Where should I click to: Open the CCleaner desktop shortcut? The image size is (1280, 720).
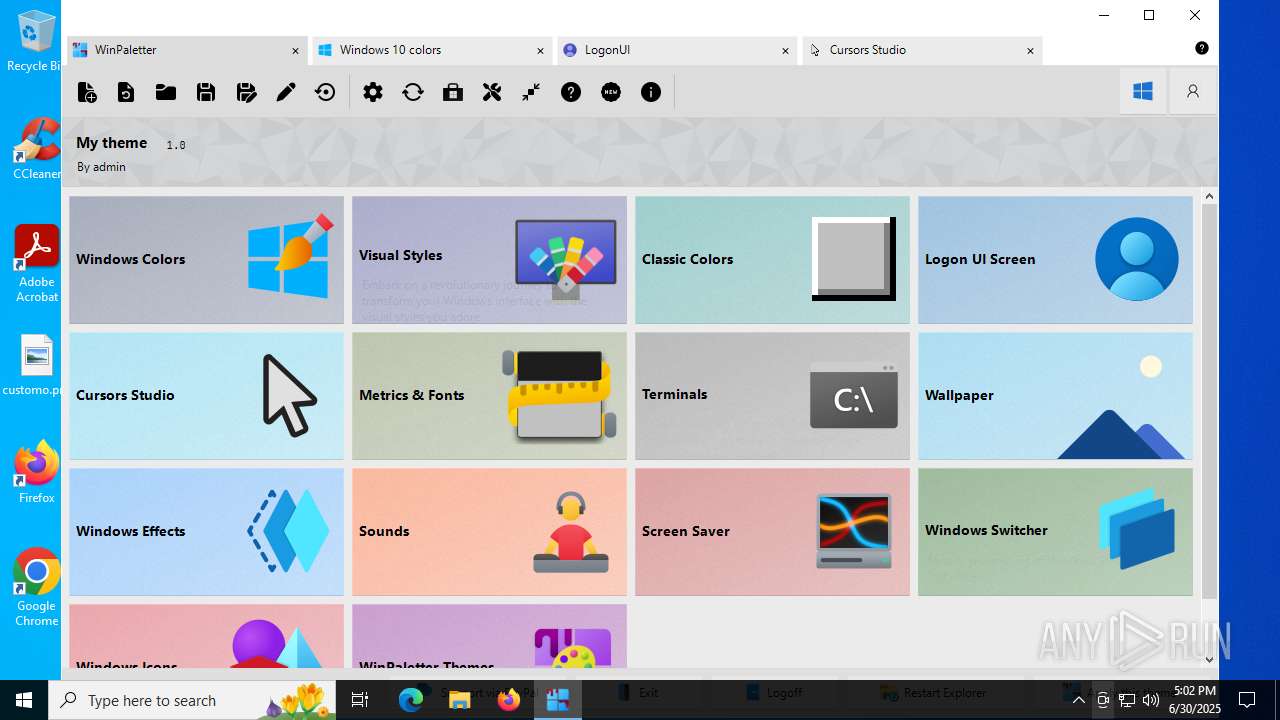pyautogui.click(x=36, y=148)
